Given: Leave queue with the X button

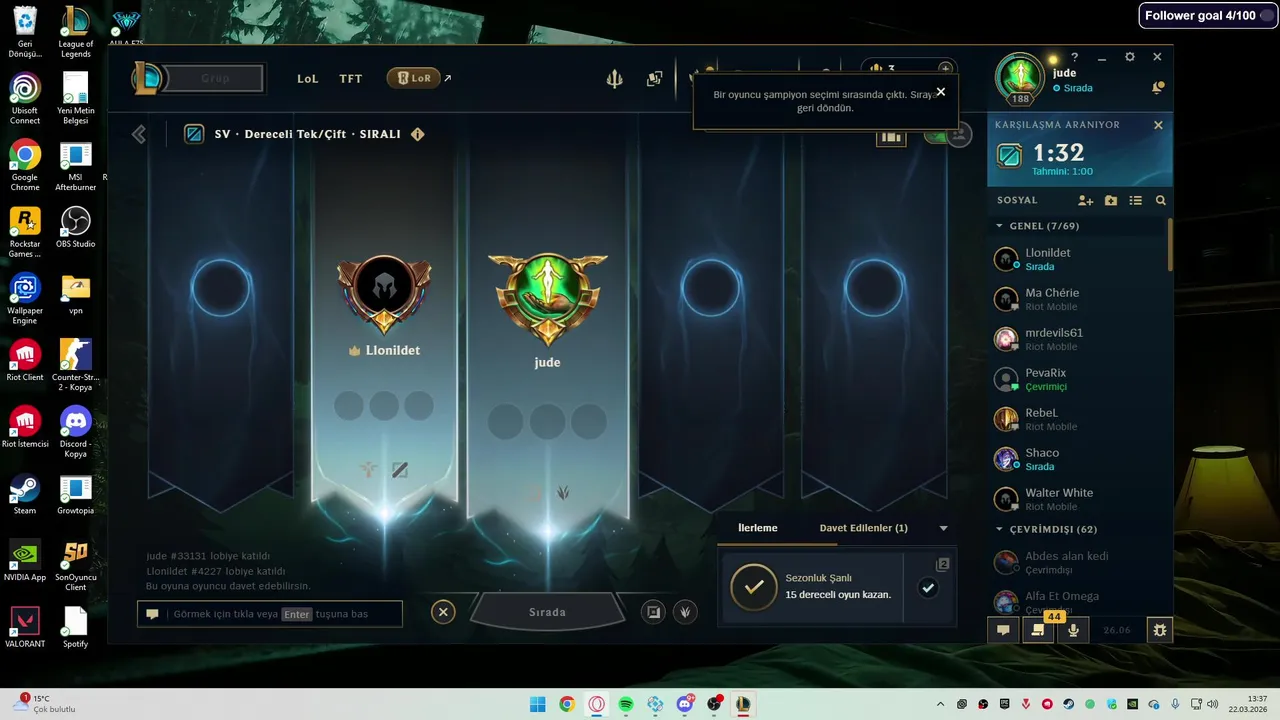Looking at the screenshot, I should [443, 612].
